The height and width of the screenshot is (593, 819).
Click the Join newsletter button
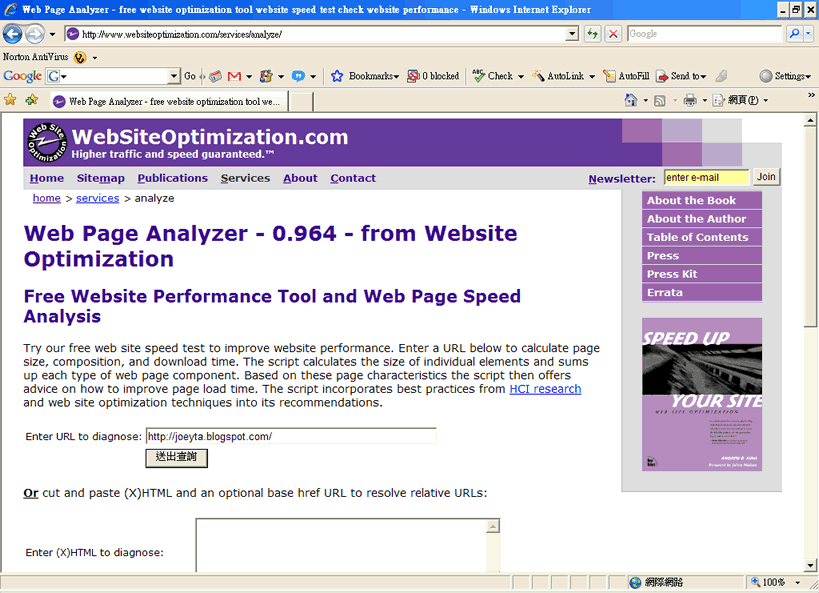coord(766,177)
